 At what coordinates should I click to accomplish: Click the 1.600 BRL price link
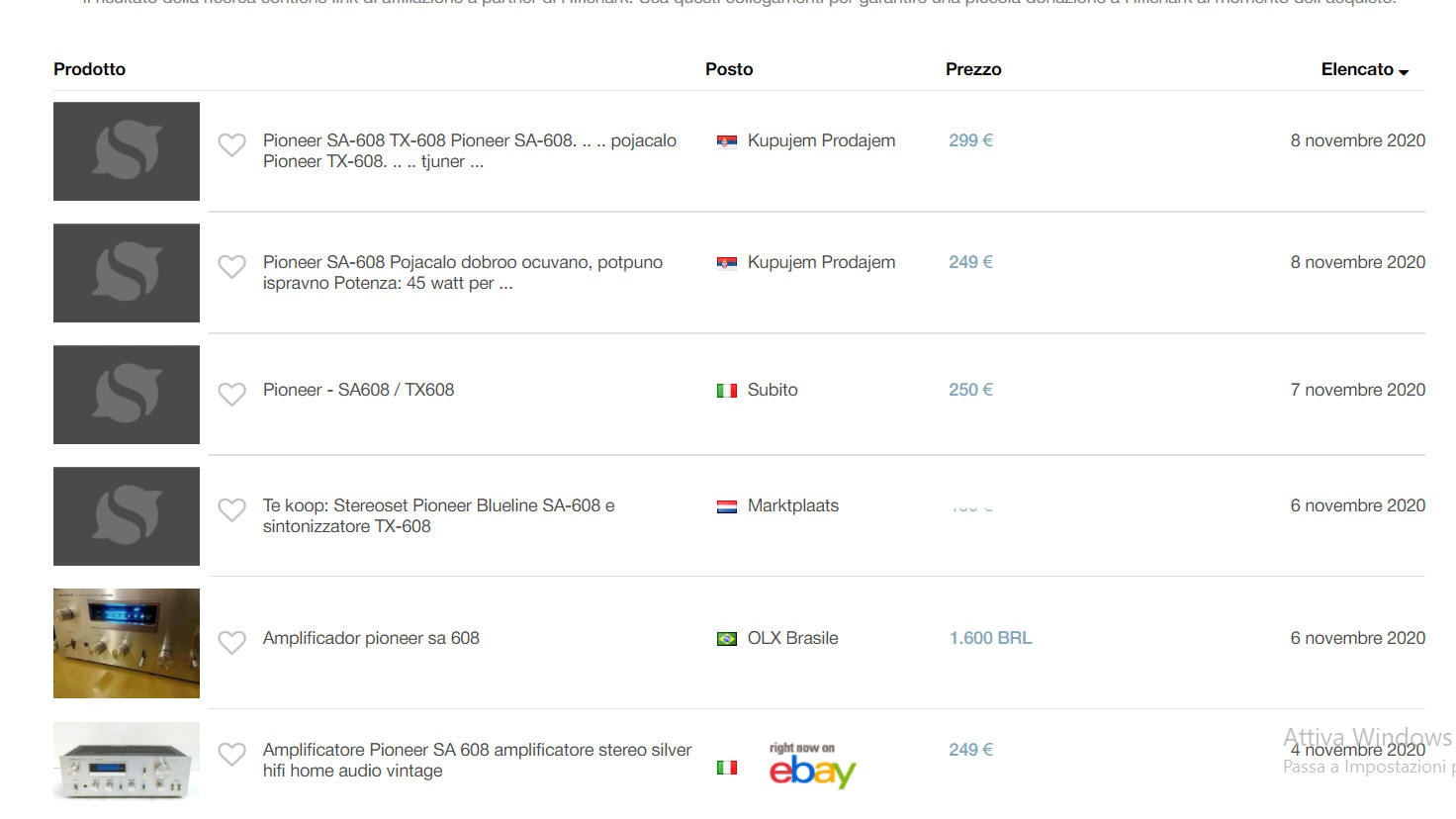click(990, 638)
